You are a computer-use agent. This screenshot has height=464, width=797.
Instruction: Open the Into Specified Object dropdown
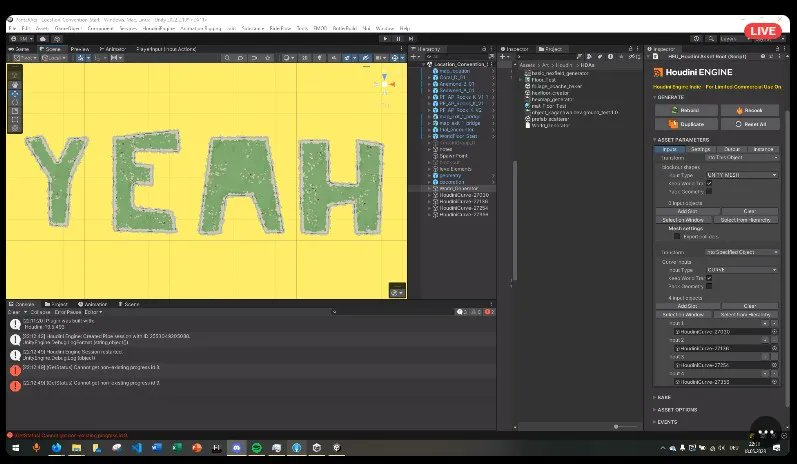coord(742,252)
